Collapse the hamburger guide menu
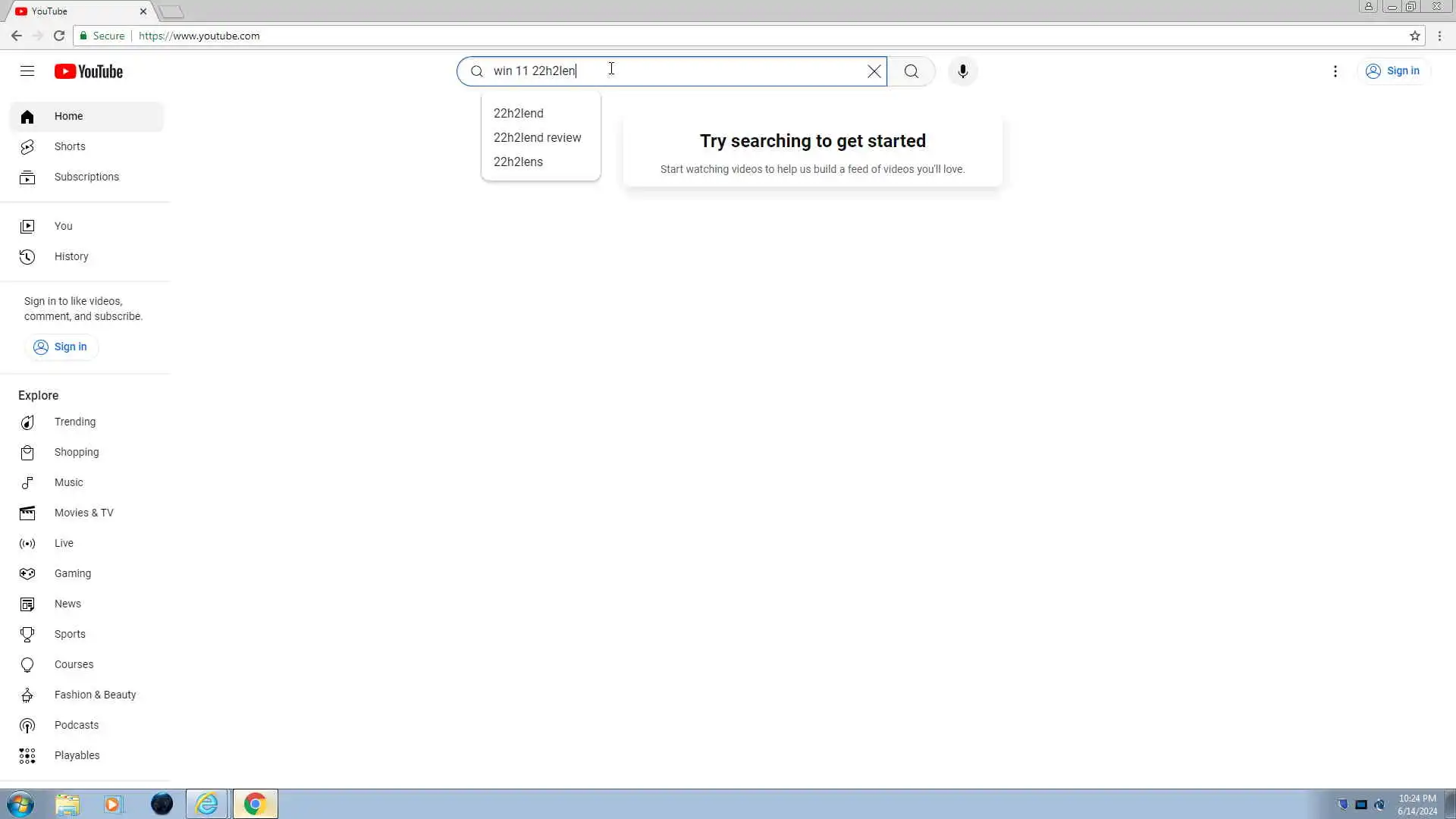 pyautogui.click(x=27, y=71)
